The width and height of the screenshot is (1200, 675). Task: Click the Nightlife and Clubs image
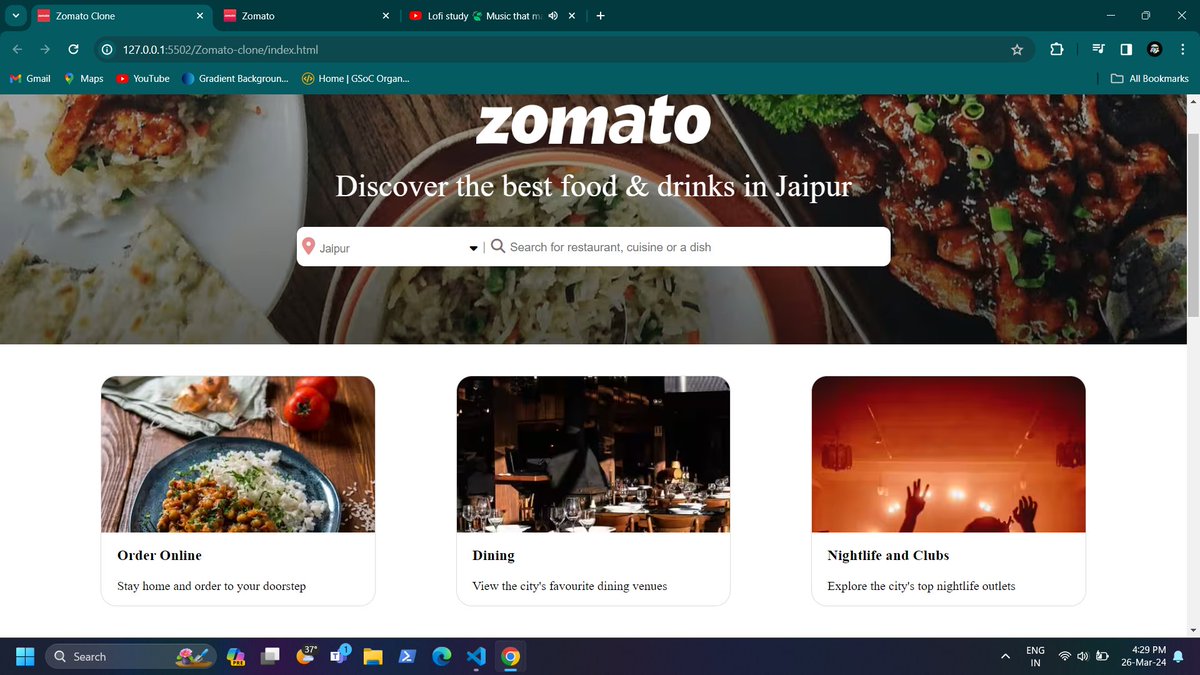(x=948, y=454)
